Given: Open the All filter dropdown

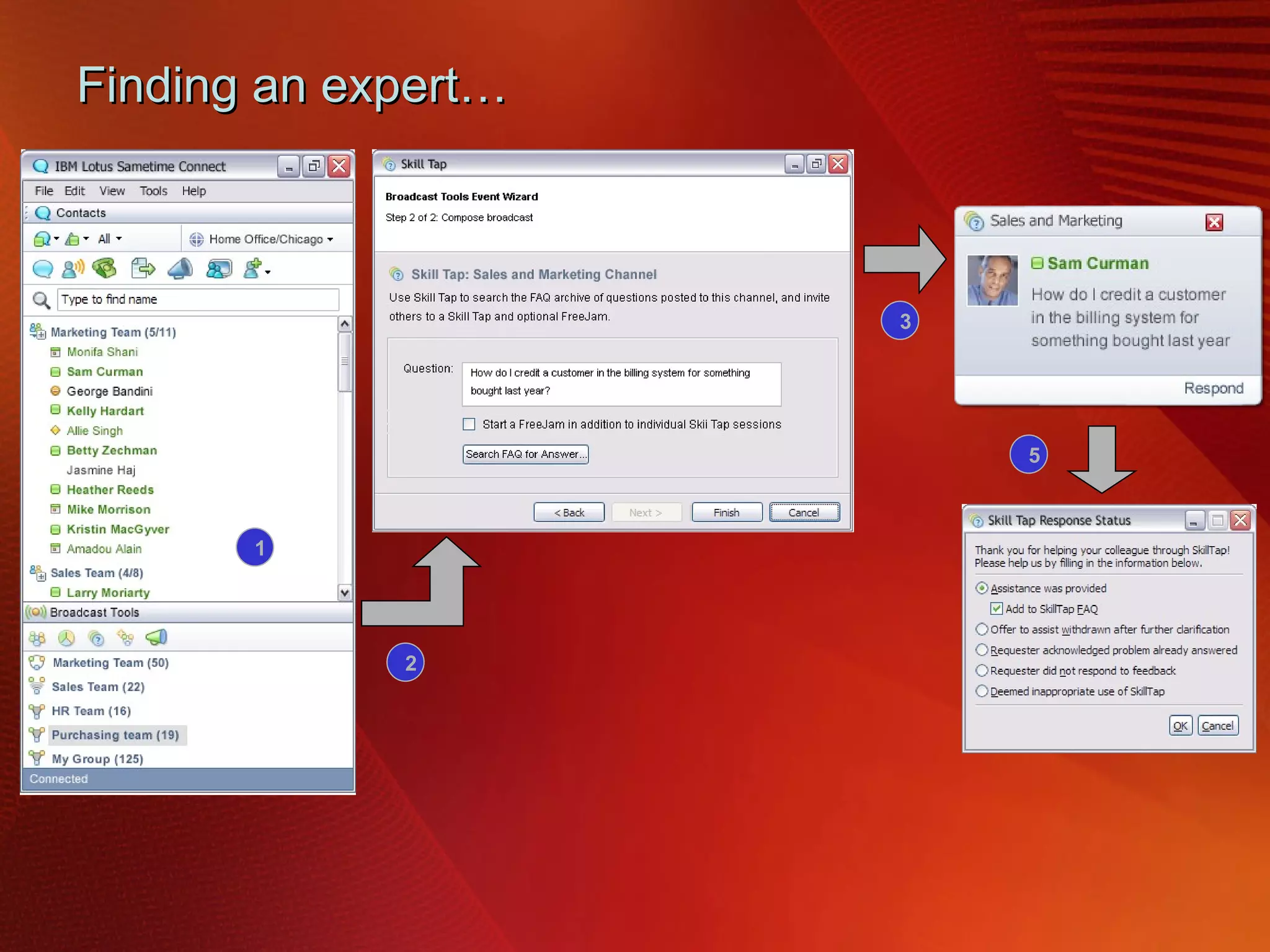Looking at the screenshot, I should point(110,239).
